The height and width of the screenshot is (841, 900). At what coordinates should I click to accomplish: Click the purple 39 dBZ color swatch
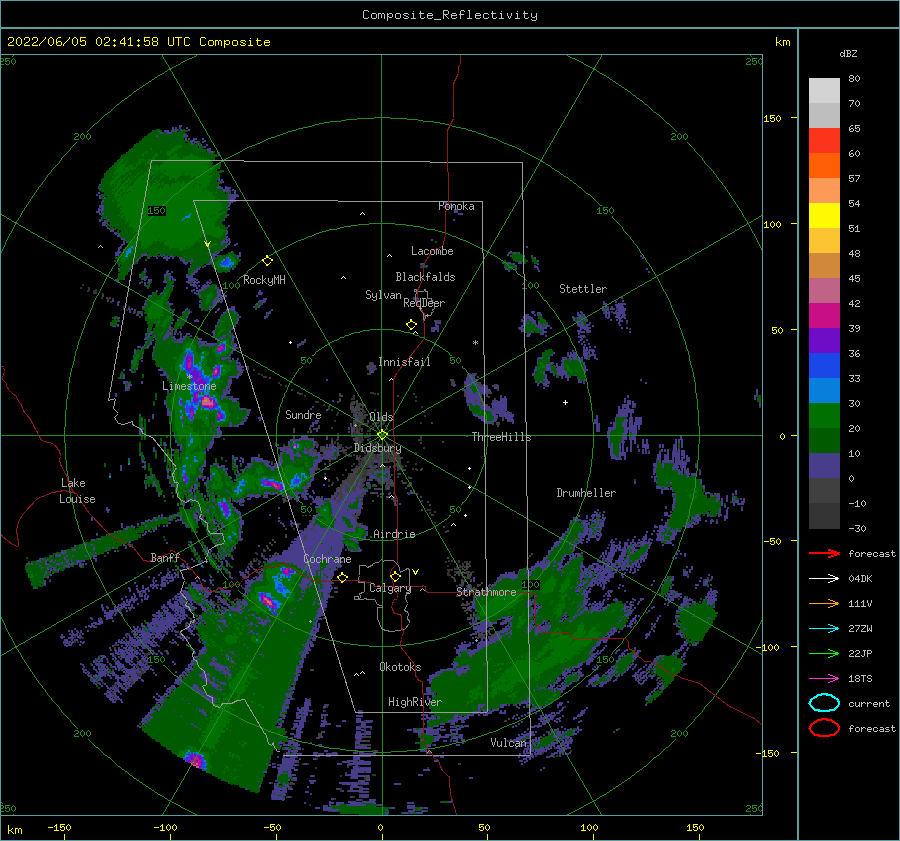(824, 340)
